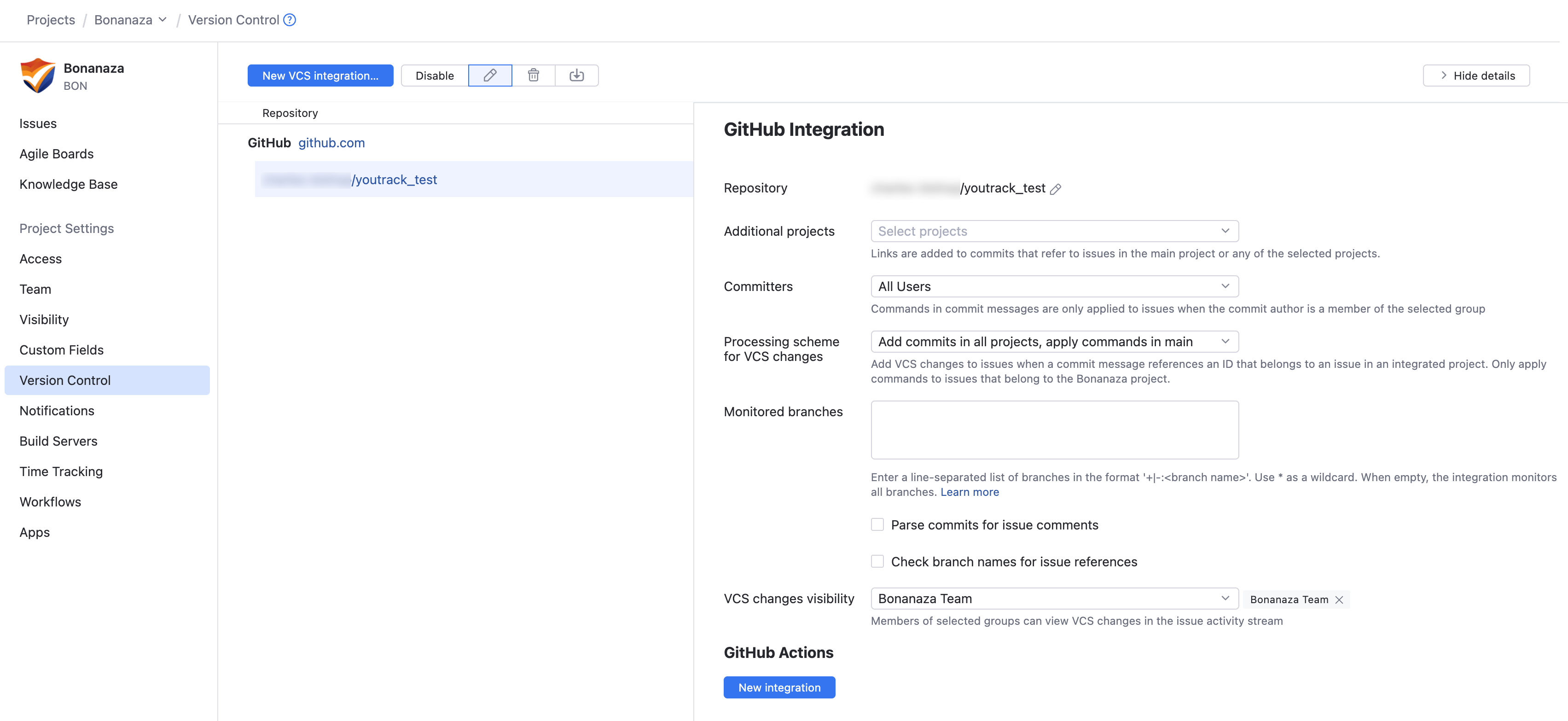Edit the repository name with the pencil icon
1568x721 pixels.
click(x=1056, y=188)
